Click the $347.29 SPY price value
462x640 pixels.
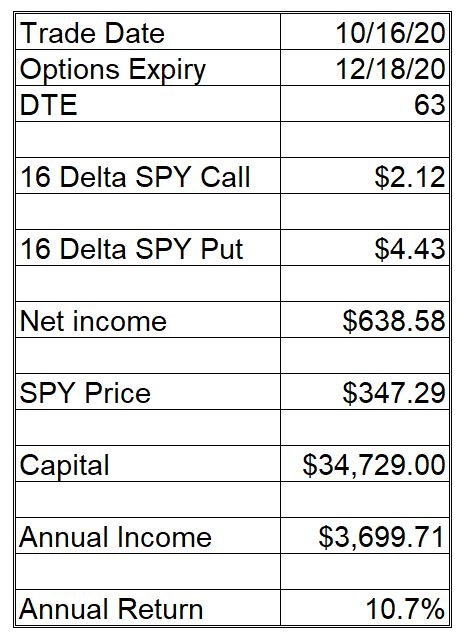coord(365,392)
